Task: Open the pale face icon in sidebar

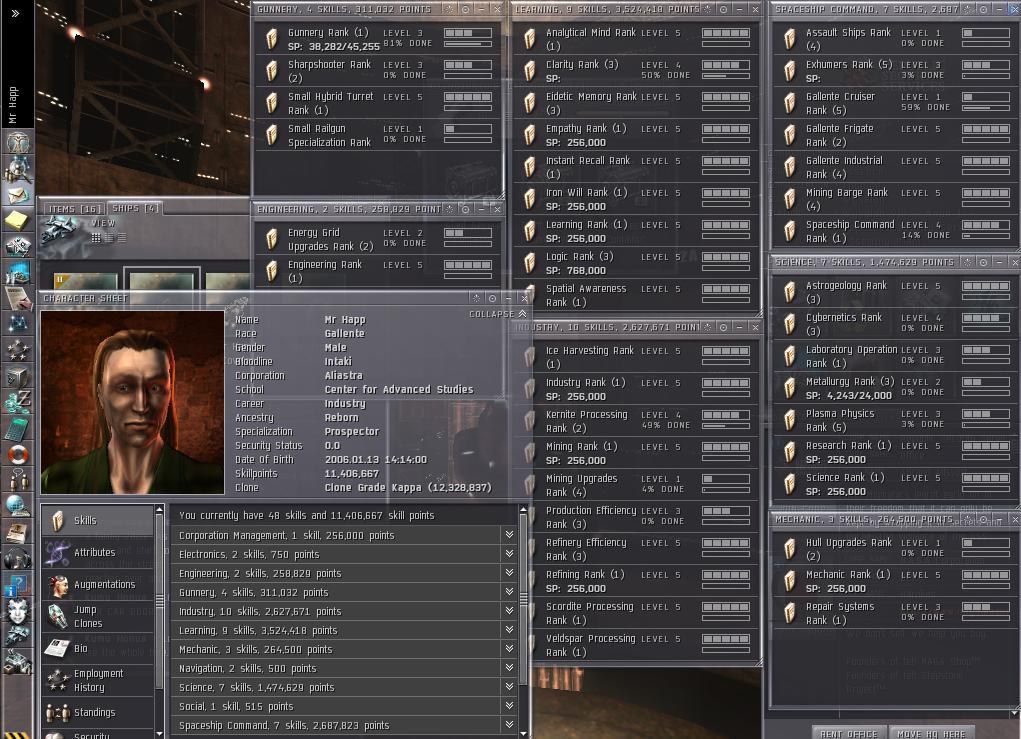Action: coord(18,610)
